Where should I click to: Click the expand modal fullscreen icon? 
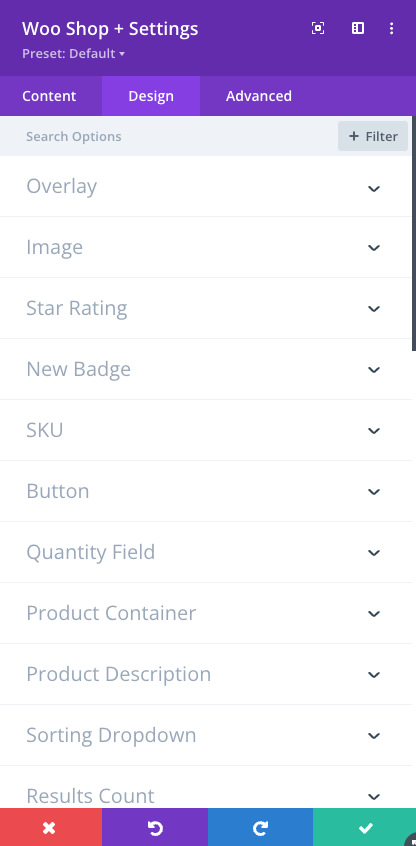tap(318, 29)
